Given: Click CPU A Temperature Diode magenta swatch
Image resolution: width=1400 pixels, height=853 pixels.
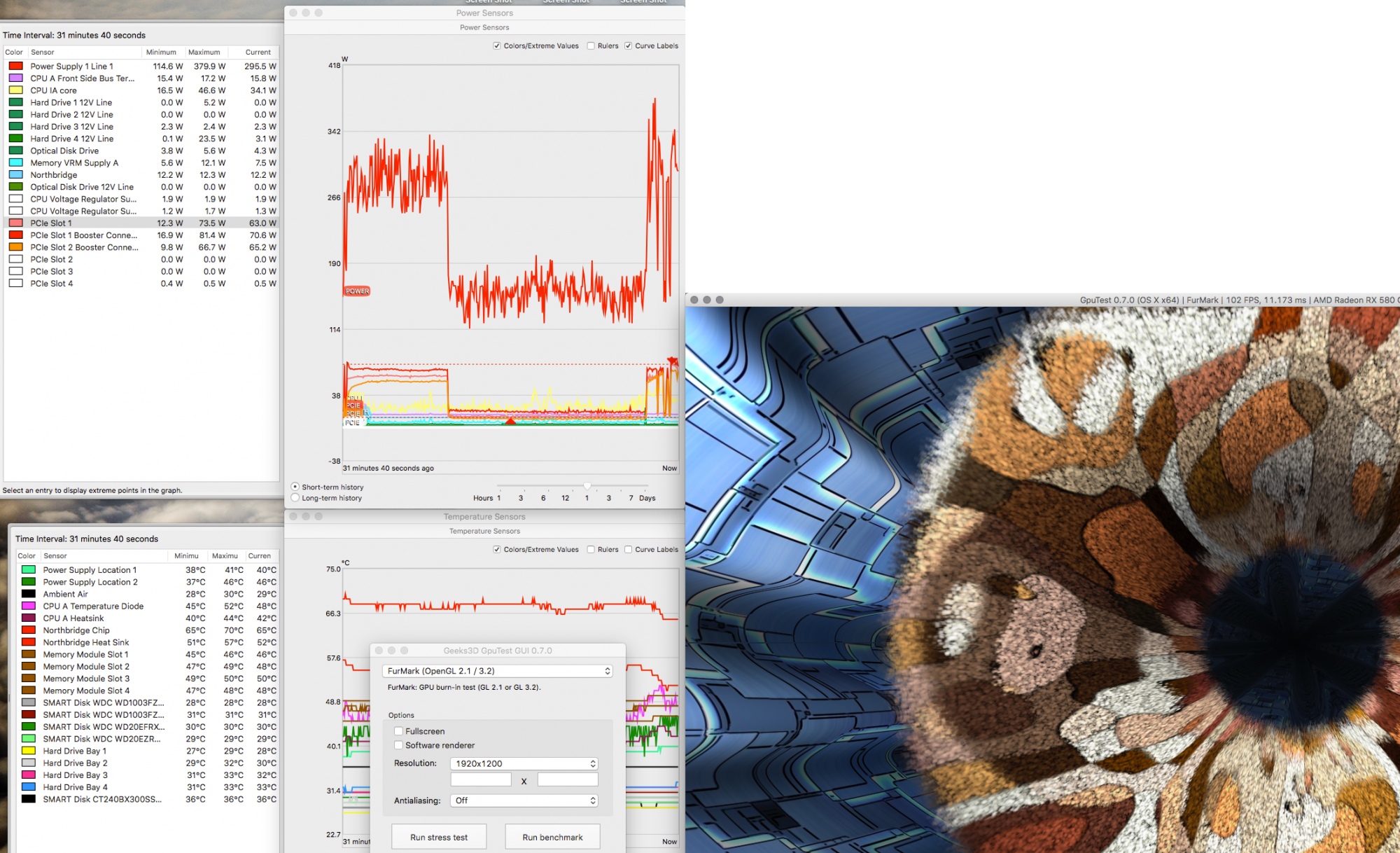Looking at the screenshot, I should point(29,606).
